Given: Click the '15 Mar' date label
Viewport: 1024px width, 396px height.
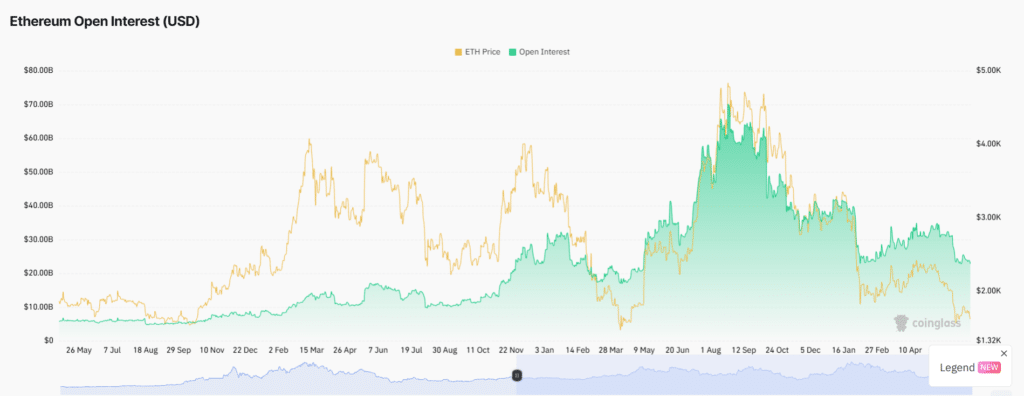Looking at the screenshot, I should click(x=312, y=350).
